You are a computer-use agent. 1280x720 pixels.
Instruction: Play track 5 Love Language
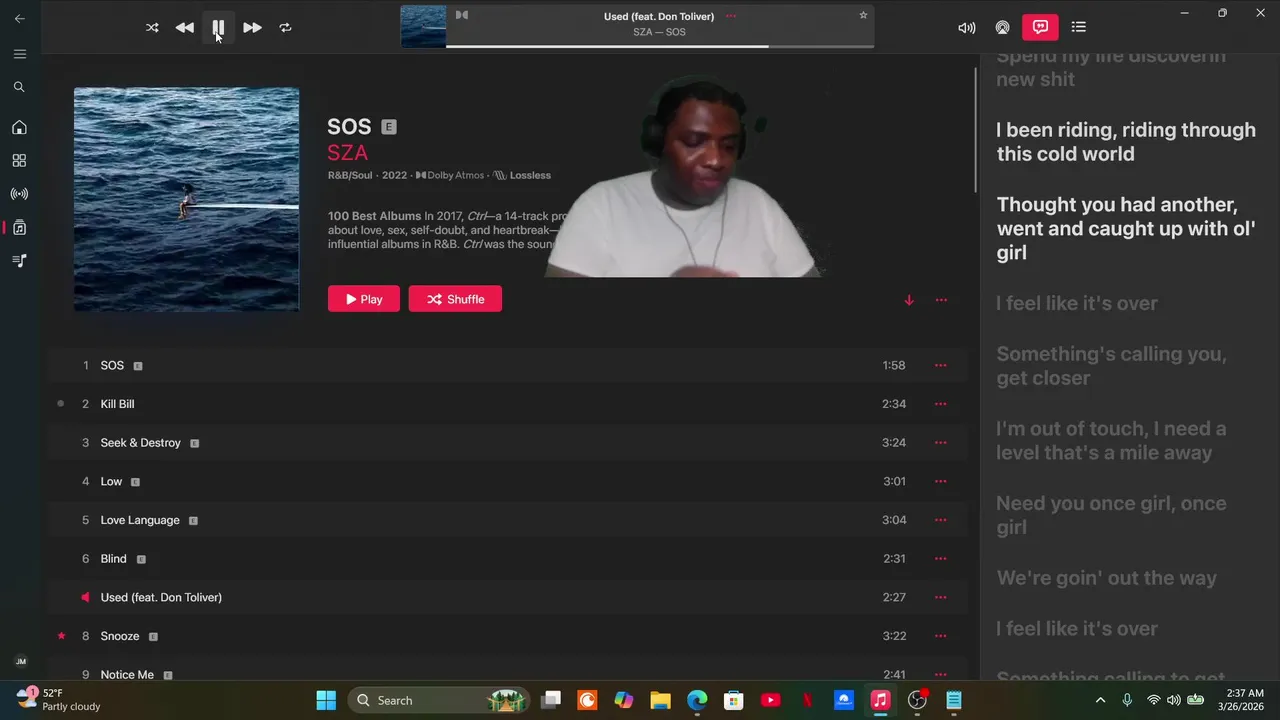pyautogui.click(x=507, y=520)
